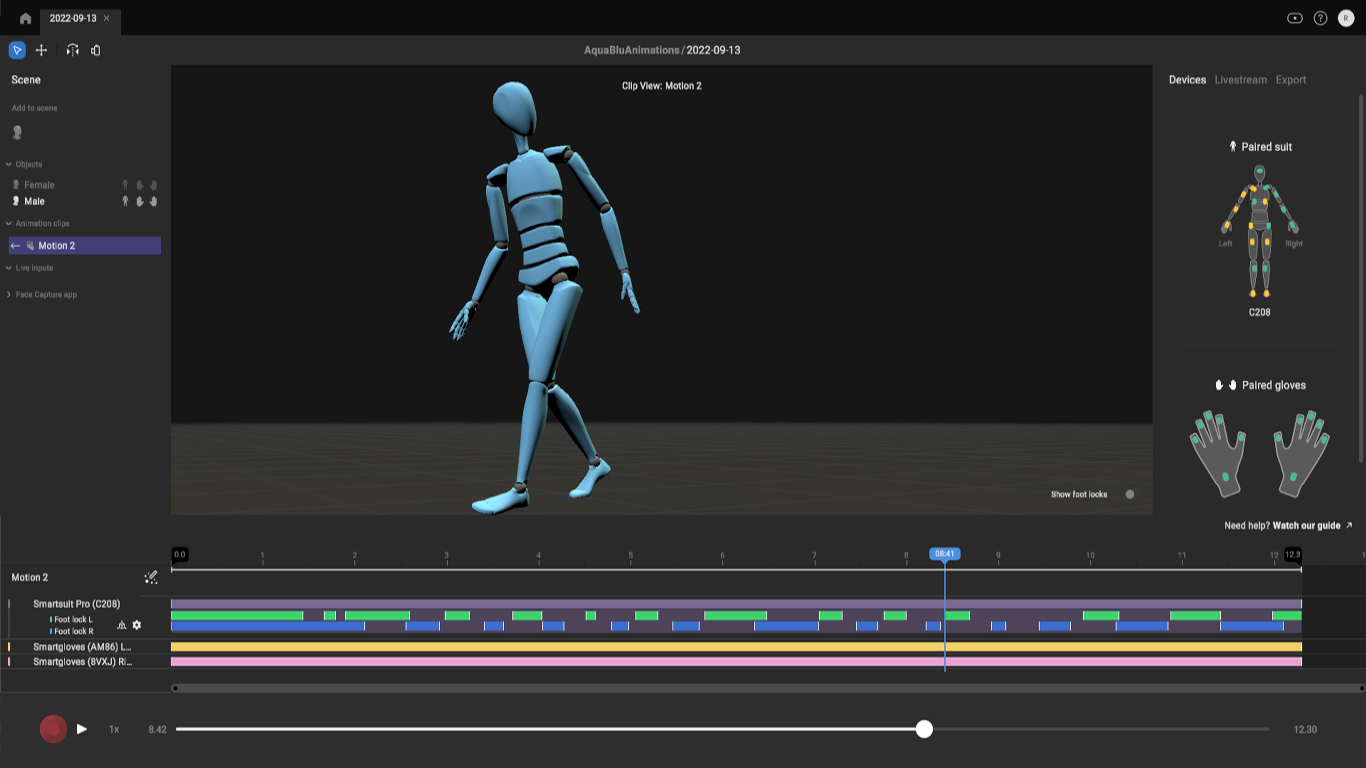Select the Smartgloves (AM86) track
The image size is (1366, 768).
(82, 647)
